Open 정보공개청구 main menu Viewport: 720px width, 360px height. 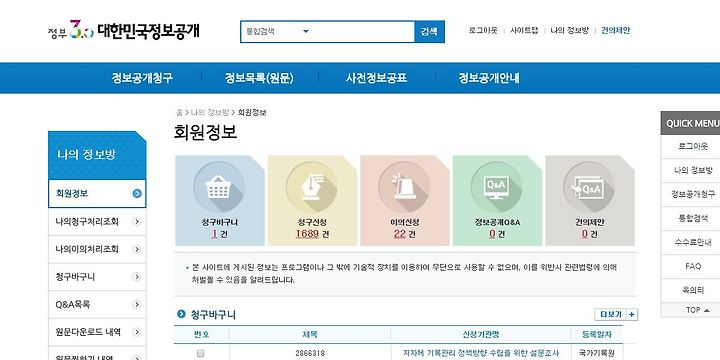tap(142, 78)
